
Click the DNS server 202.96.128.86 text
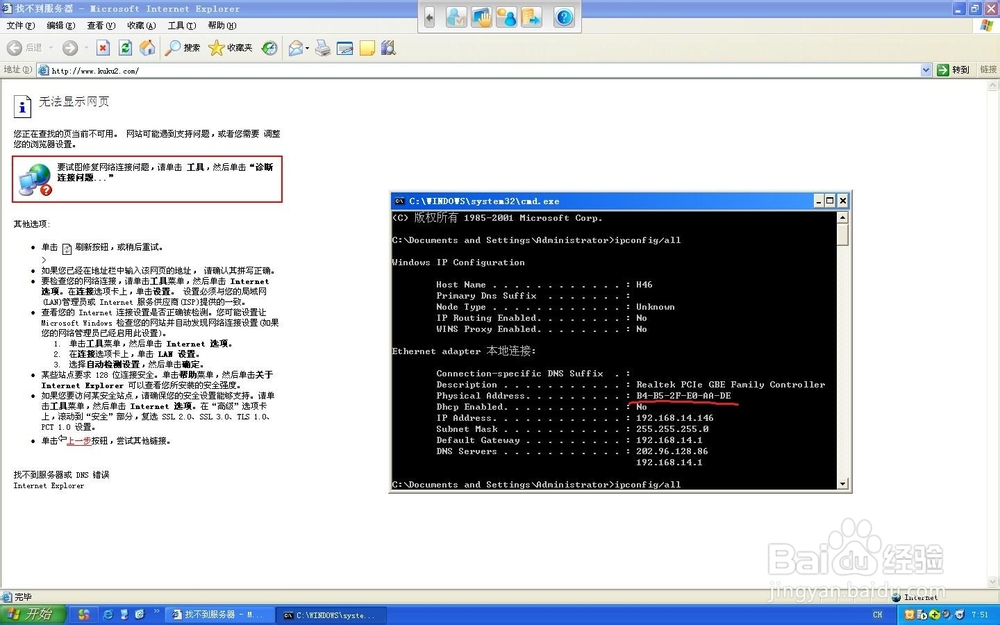tap(672, 451)
